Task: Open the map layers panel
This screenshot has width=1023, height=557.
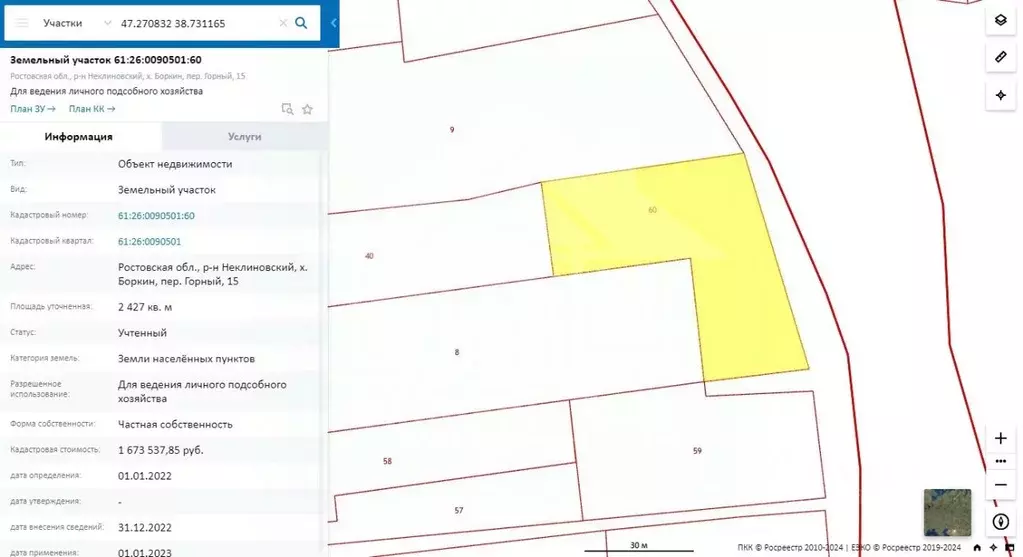Action: pos(1000,21)
